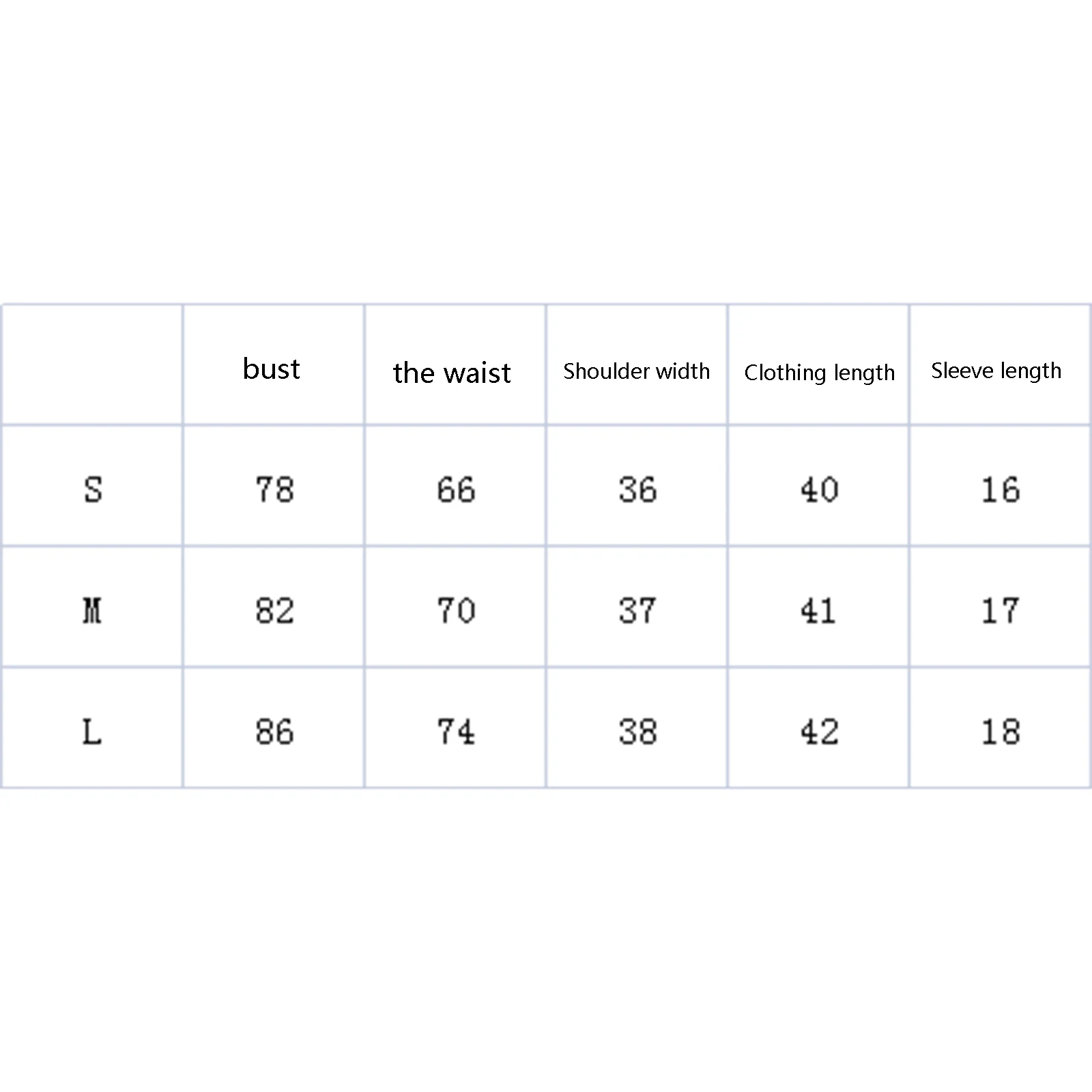This screenshot has height=1092, width=1092.
Task: Select sleeve length value 18
Action: (x=1000, y=732)
